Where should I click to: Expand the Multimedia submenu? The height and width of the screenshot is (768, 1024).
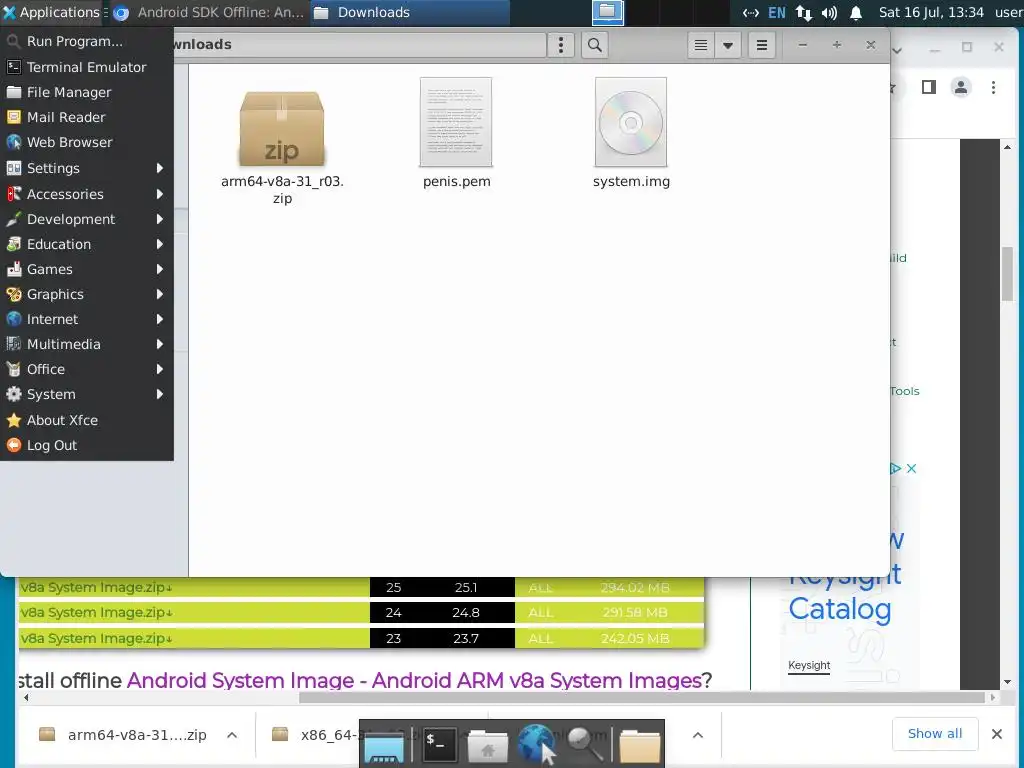click(87, 344)
